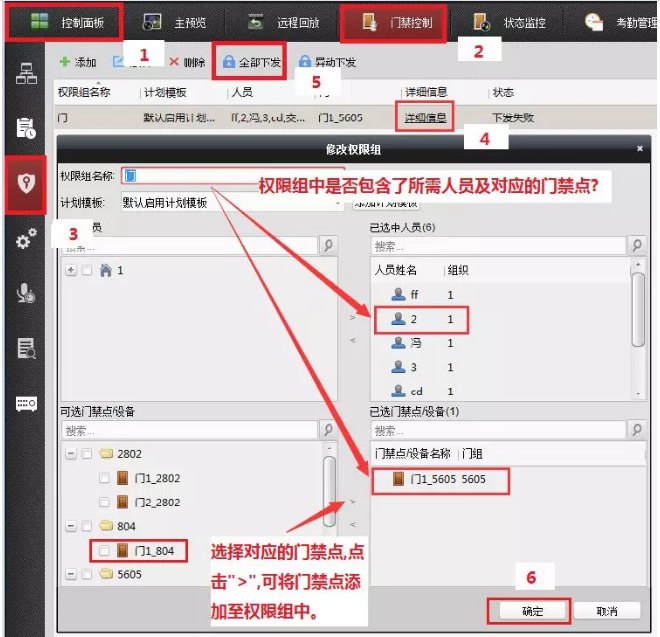Collapse the 804 folder

71,526
